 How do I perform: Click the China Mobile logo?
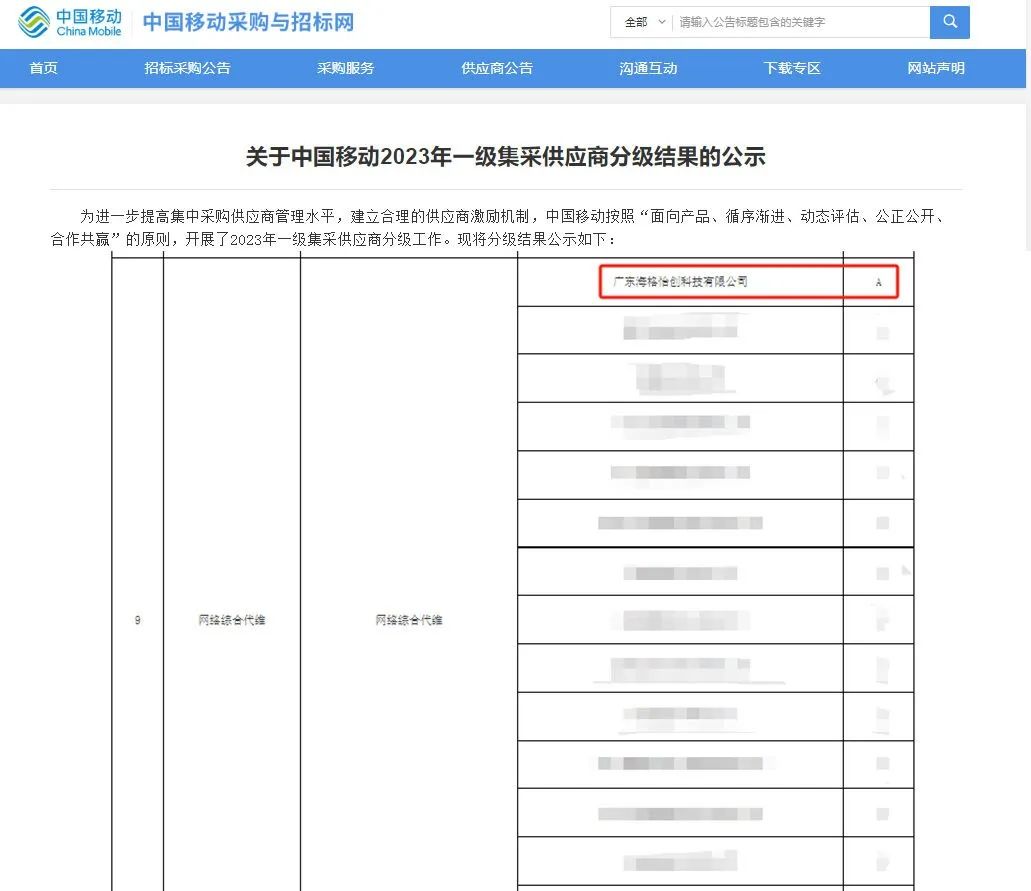[x=70, y=22]
